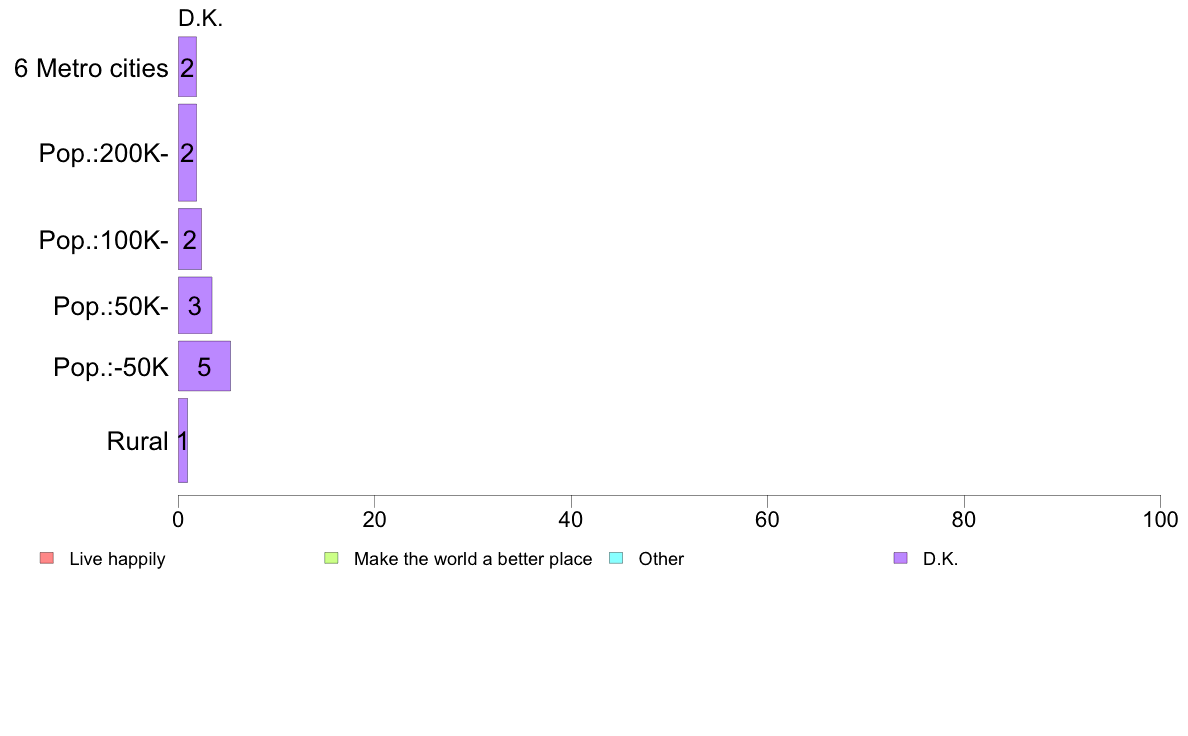This screenshot has height=736, width=1188.
Task: Click the Other legend label
Action: 661,559
